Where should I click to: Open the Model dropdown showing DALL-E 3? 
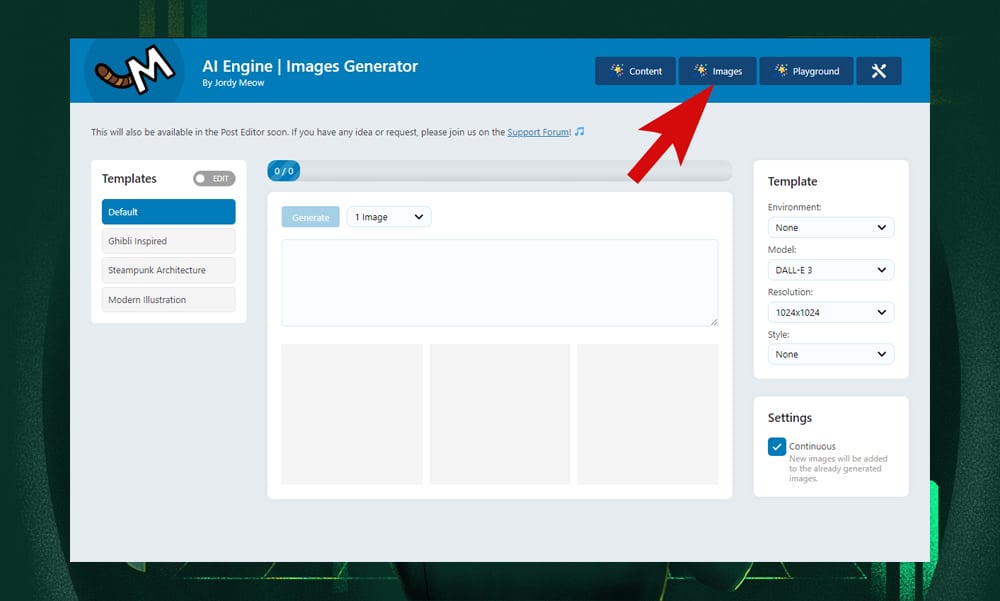830,270
